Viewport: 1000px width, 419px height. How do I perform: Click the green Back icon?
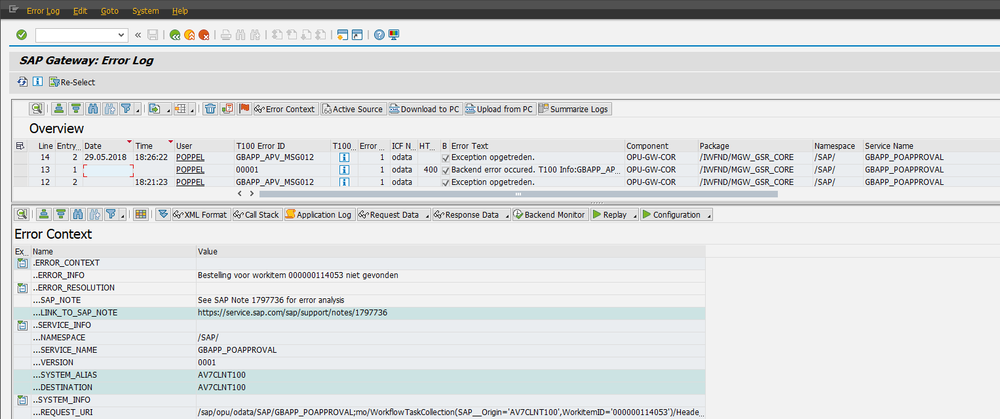coord(175,35)
